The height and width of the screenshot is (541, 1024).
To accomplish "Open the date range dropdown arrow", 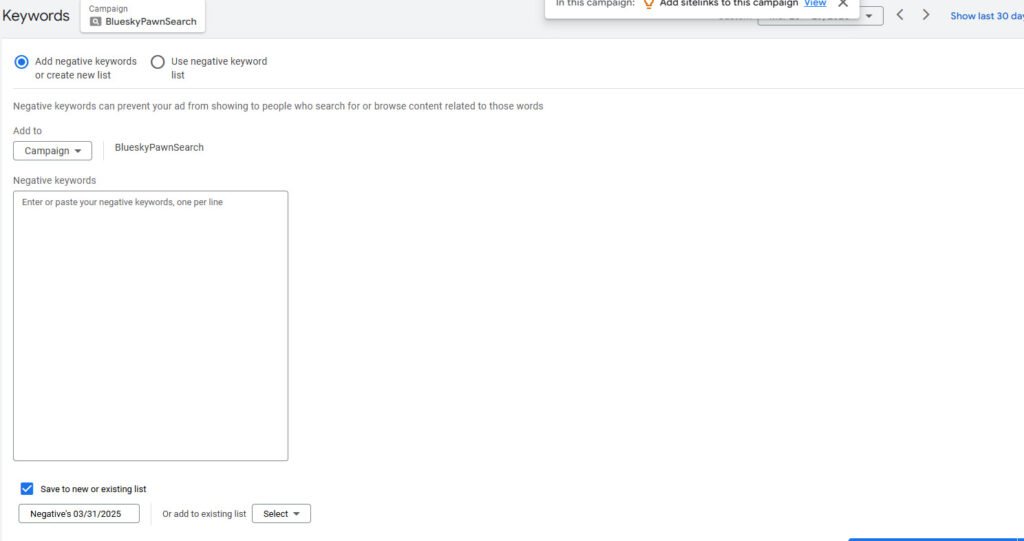I will click(869, 16).
